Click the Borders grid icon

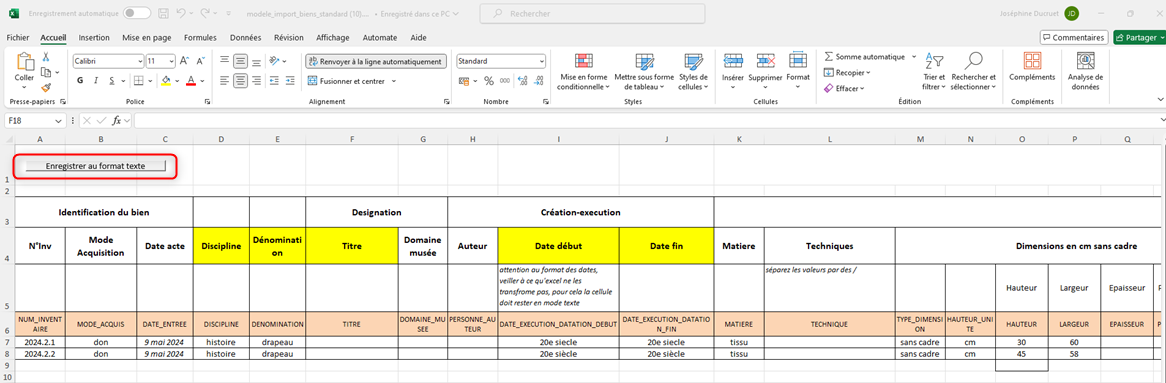138,80
